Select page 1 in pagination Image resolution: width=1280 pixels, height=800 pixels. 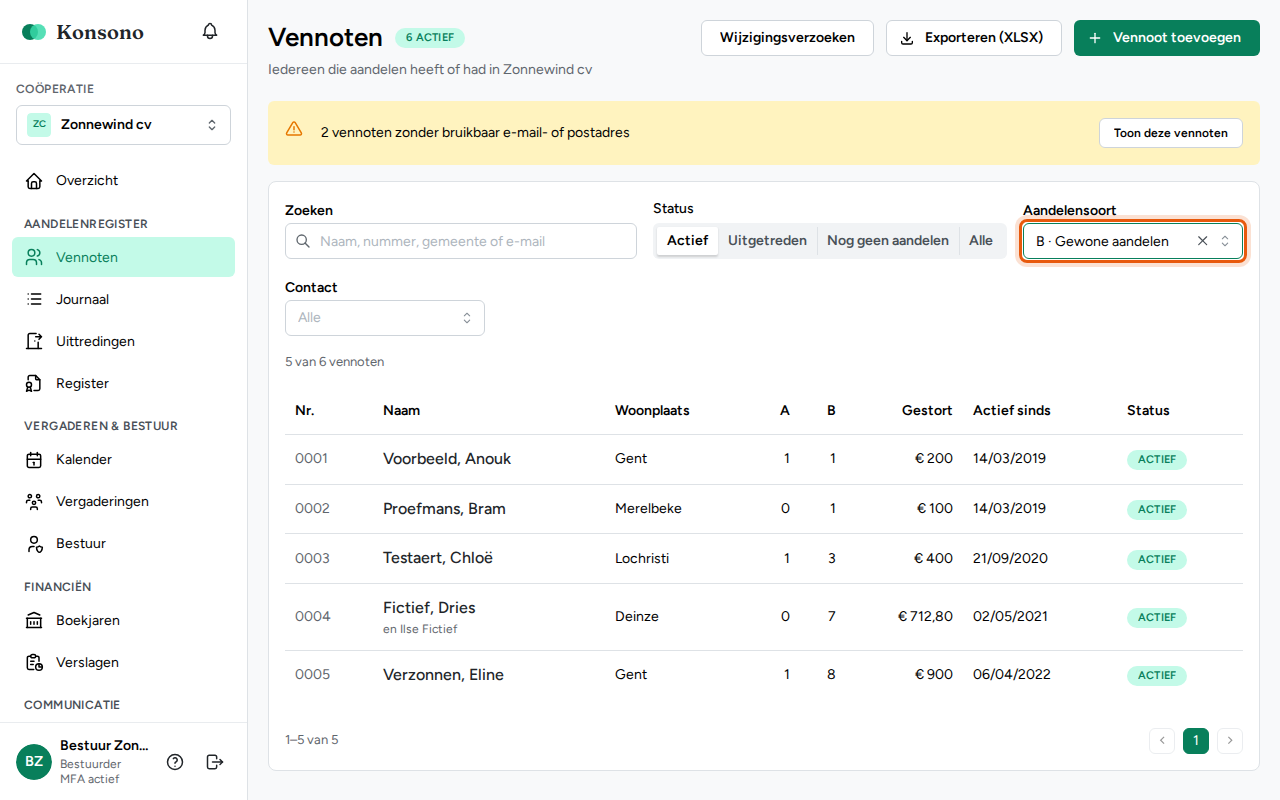coord(1196,741)
